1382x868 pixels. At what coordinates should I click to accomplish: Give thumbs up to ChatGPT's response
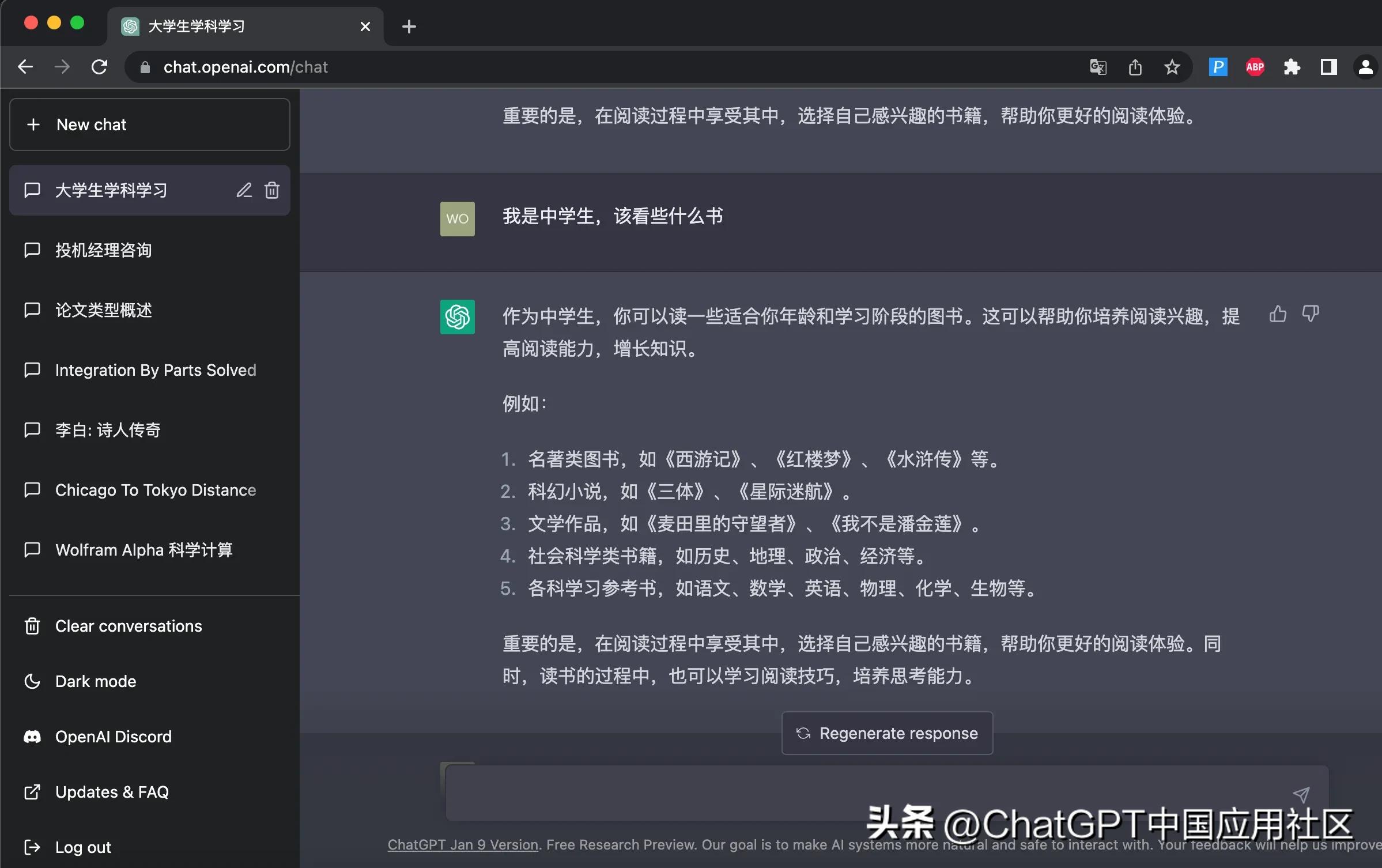click(1277, 313)
